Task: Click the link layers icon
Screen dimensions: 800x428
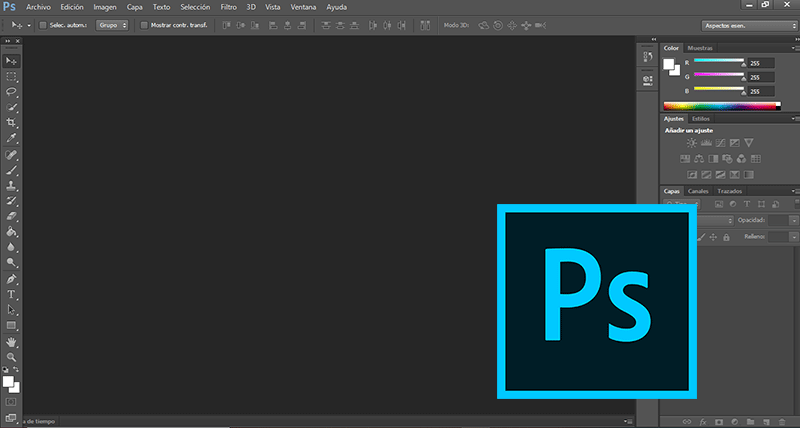Action: coord(687,422)
